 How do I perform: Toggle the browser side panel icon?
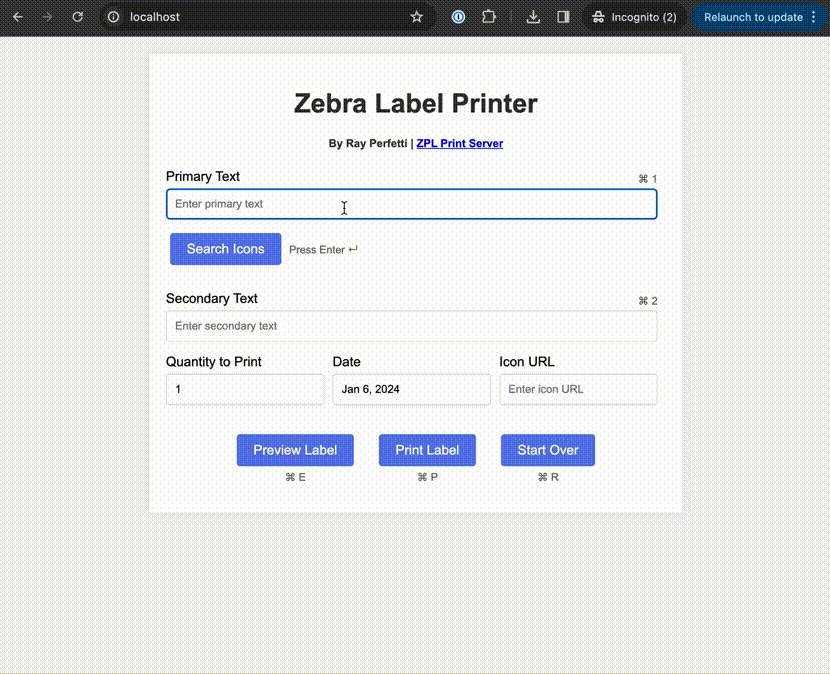[x=563, y=17]
